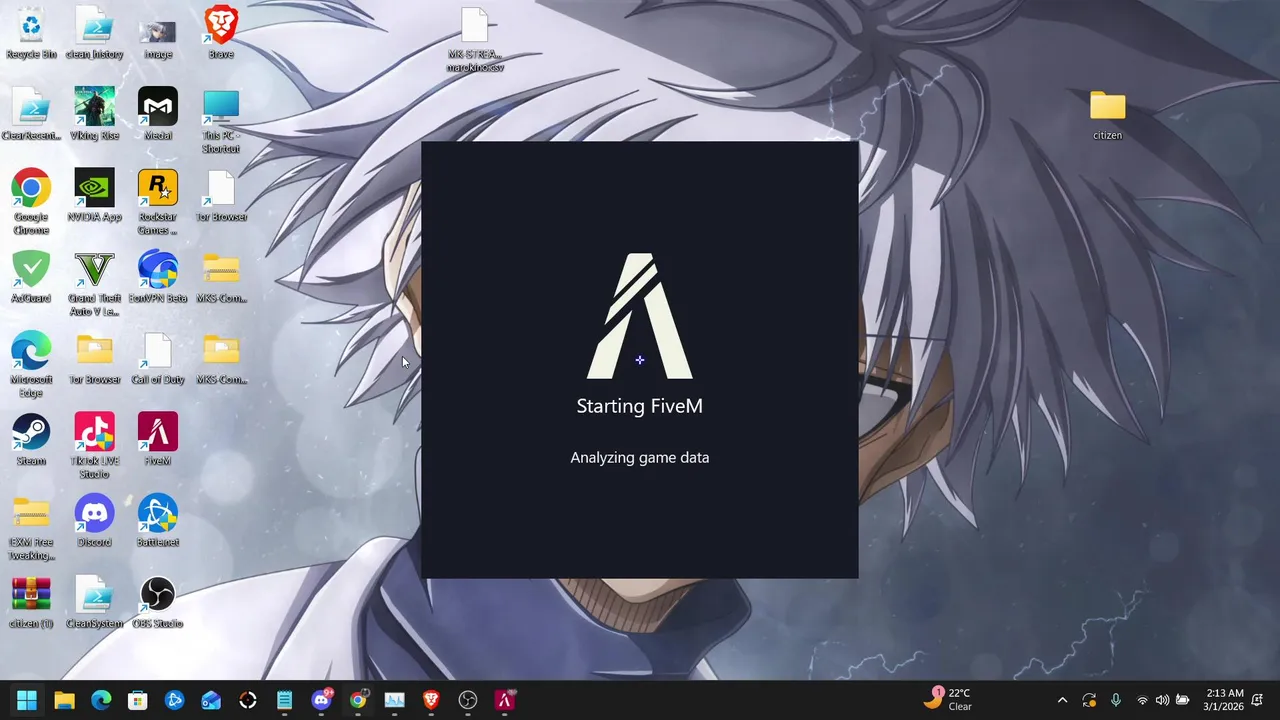Select the FiveM desktop icon

[x=158, y=440]
